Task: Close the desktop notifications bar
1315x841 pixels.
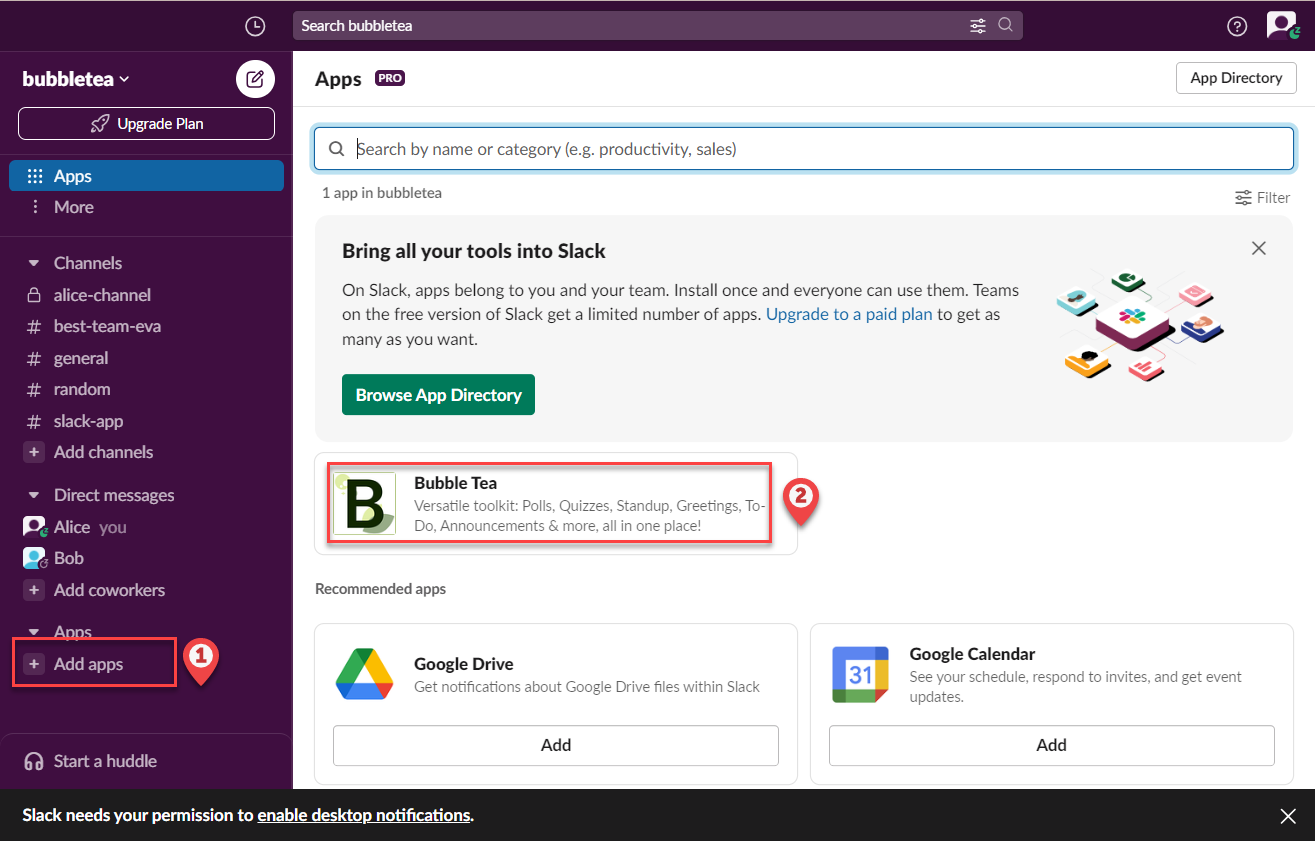Action: [1288, 816]
